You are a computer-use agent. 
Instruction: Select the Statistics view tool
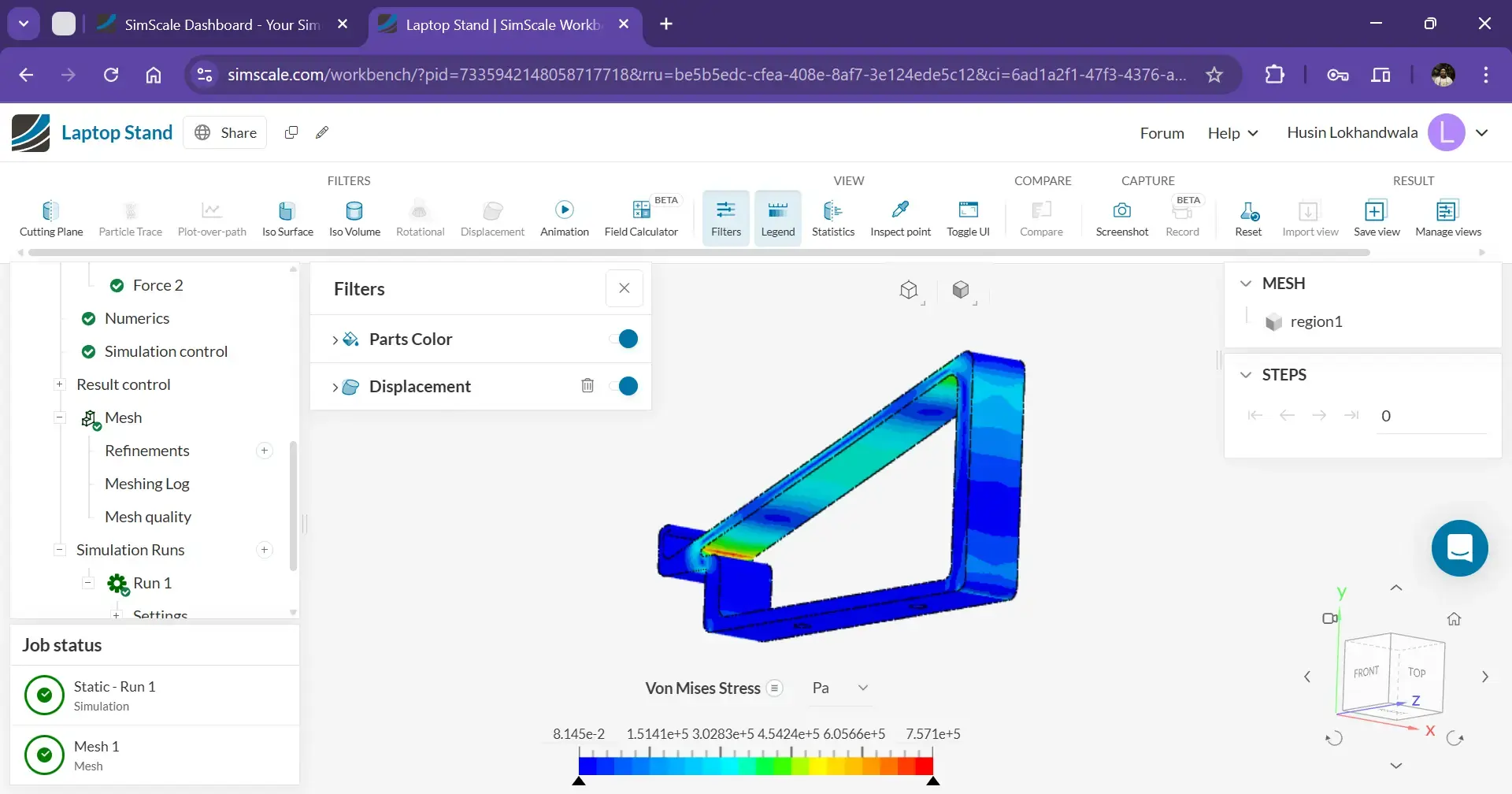(x=833, y=217)
